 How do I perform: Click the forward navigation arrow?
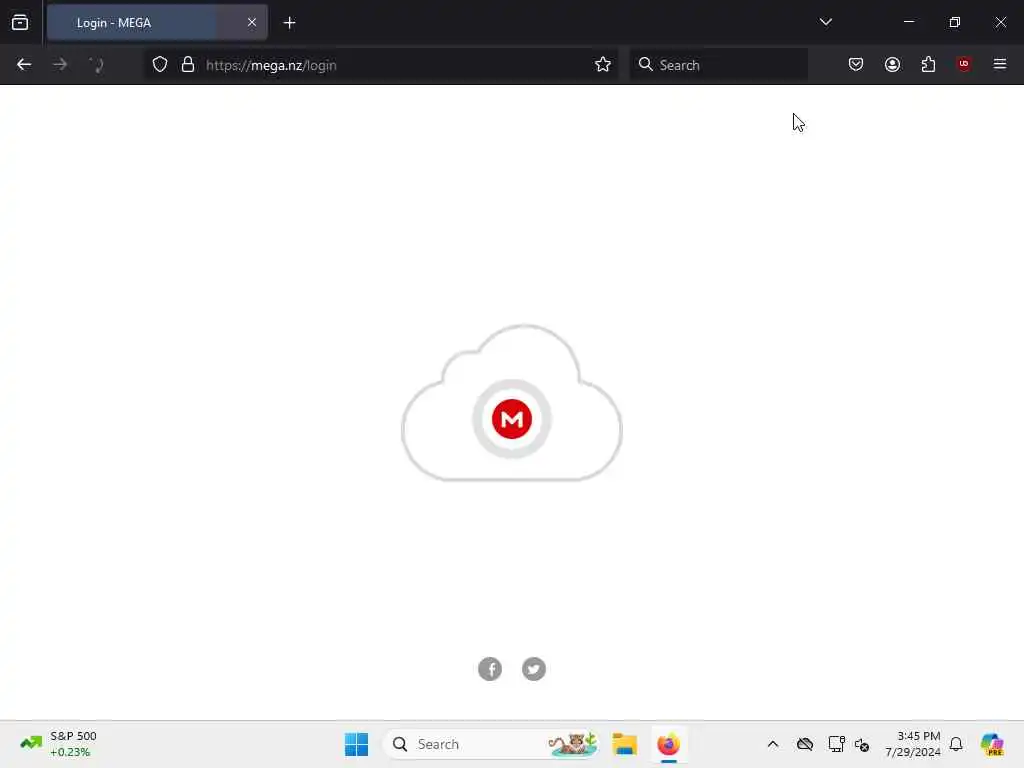pos(59,65)
